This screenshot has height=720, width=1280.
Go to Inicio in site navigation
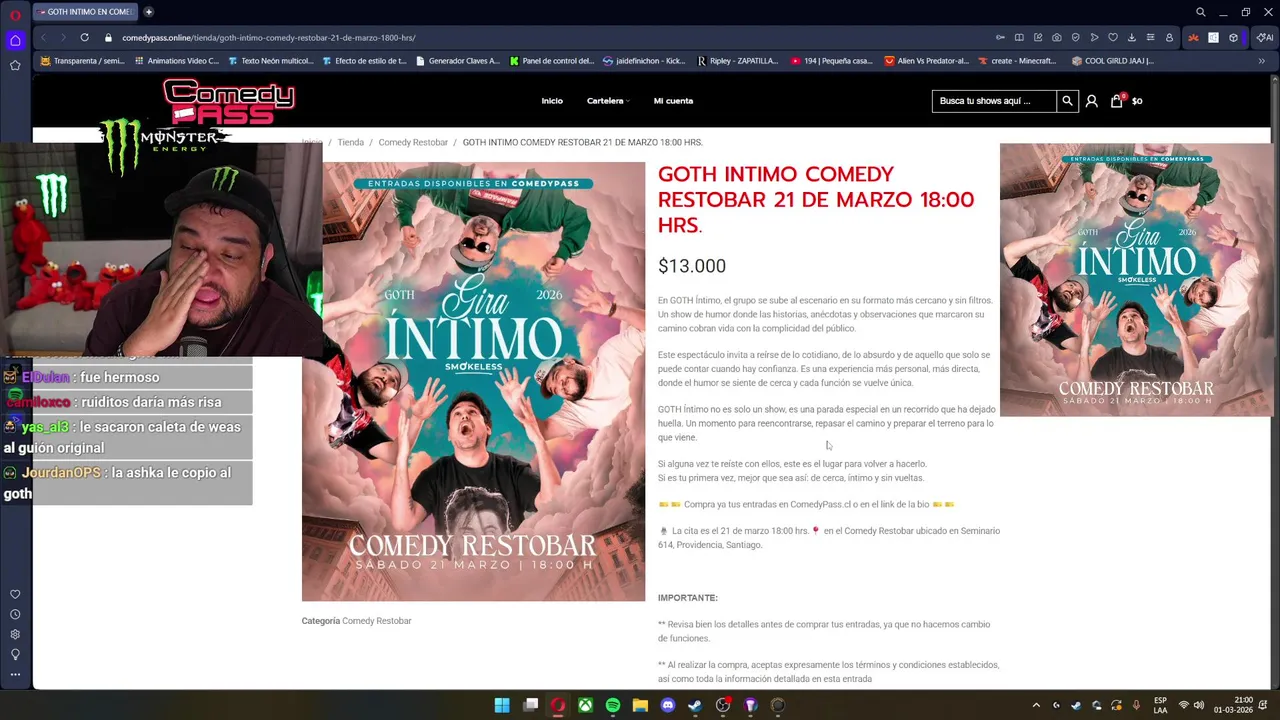pyautogui.click(x=552, y=101)
